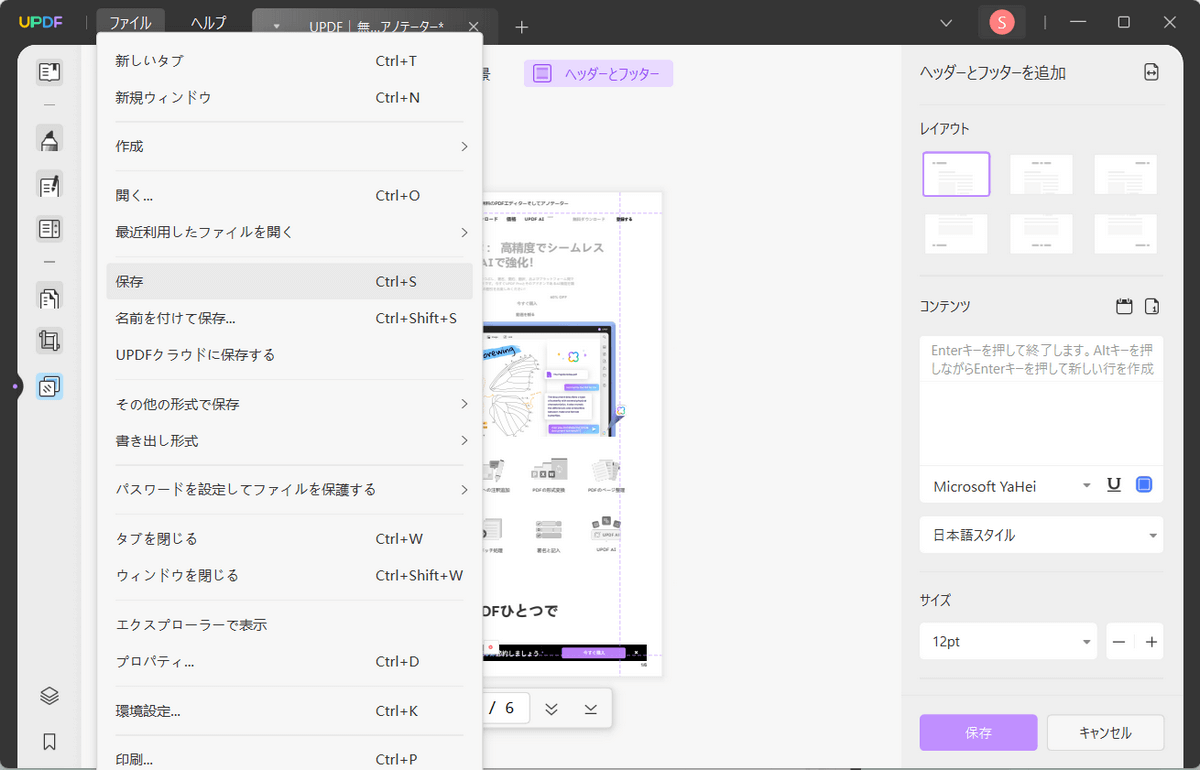Viewport: 1200px width, 770px height.
Task: Select the edit PDF tool icon
Action: [x=49, y=185]
